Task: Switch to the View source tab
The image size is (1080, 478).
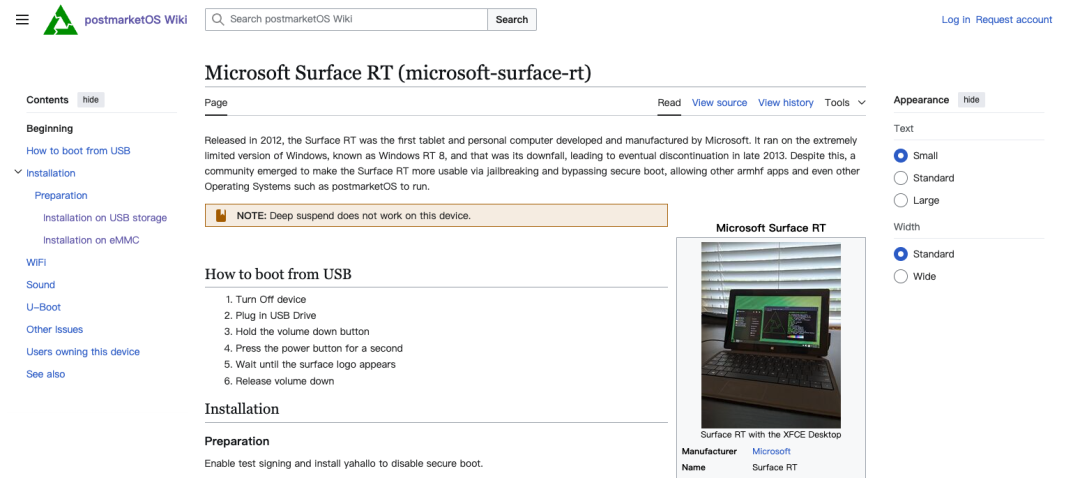Action: 719,103
